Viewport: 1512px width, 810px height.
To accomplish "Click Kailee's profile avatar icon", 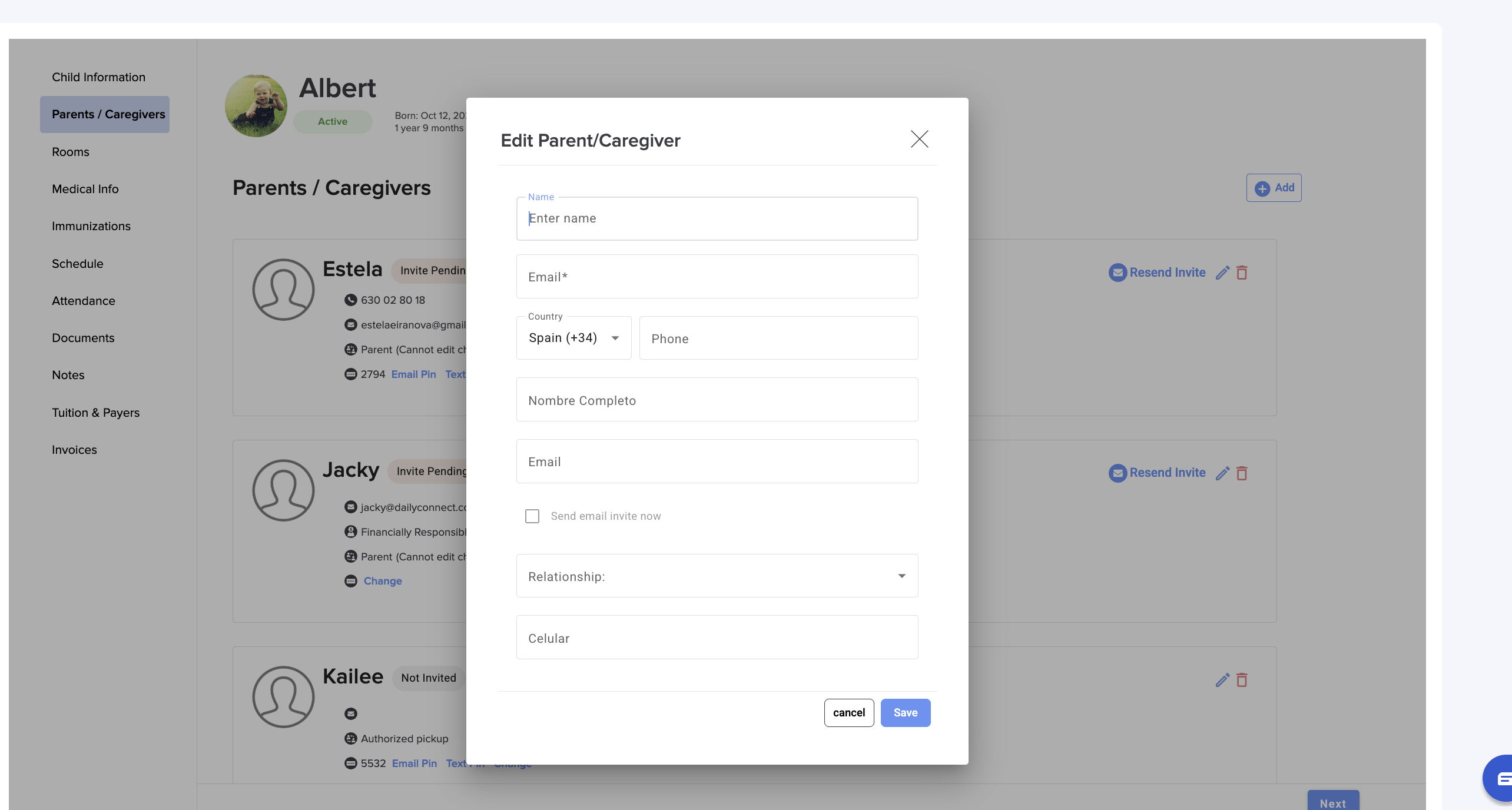I will click(283, 697).
